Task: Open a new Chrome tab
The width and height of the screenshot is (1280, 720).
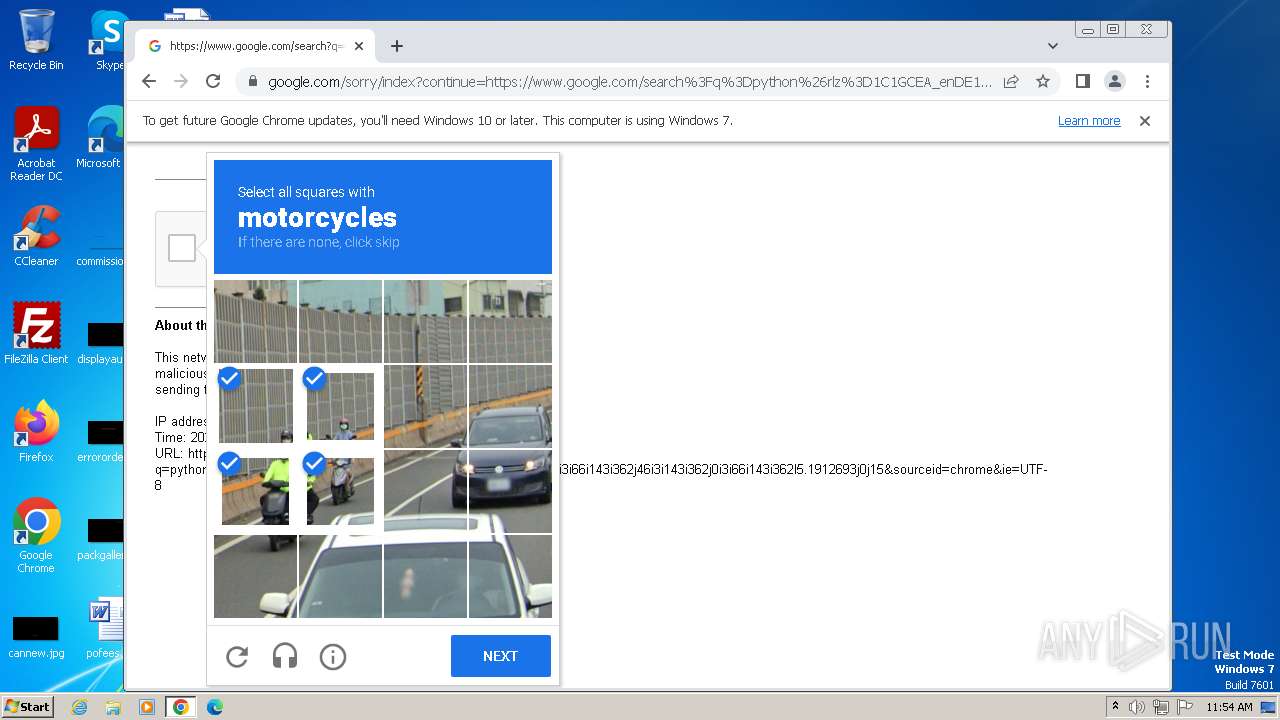Action: [397, 46]
